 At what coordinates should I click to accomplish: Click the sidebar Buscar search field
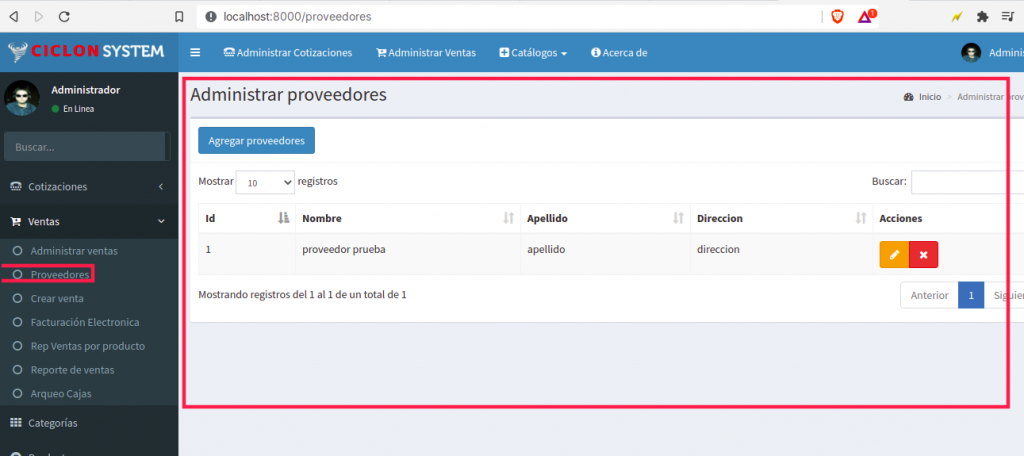(85, 147)
